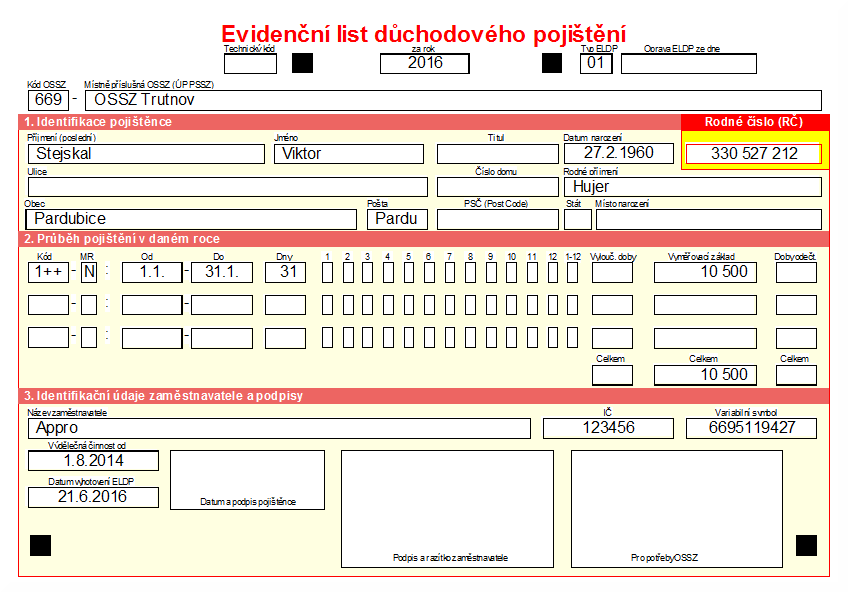Click Doby odečt. field in the 1++ row

[796, 272]
